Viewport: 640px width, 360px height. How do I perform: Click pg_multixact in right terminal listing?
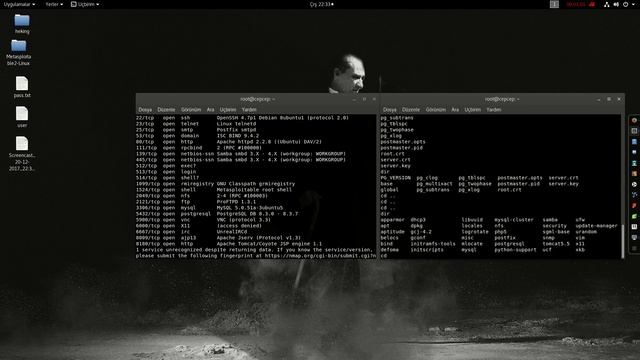434,184
